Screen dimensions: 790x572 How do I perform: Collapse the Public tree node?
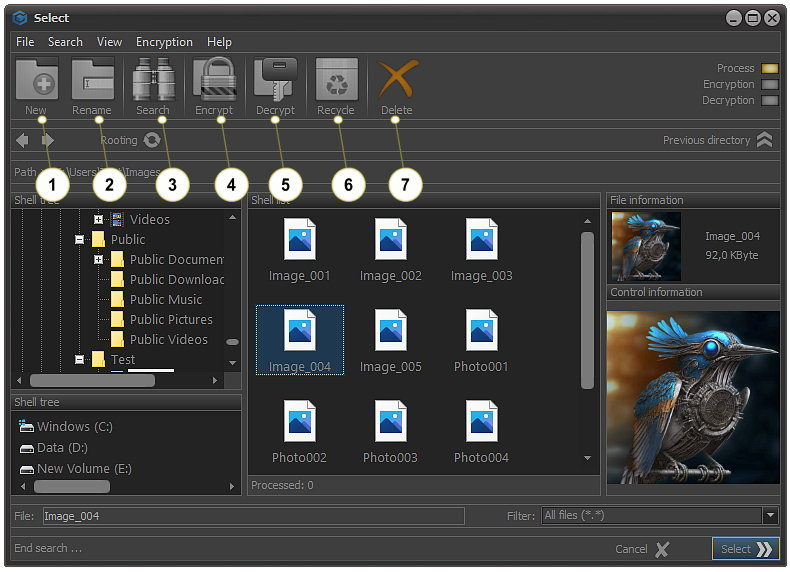click(79, 239)
